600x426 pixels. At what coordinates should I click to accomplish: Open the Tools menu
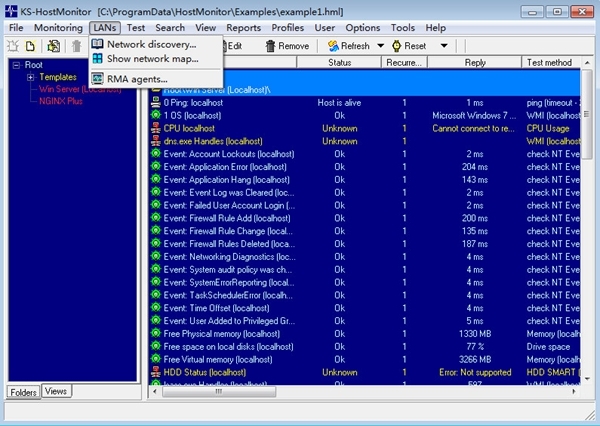(403, 28)
